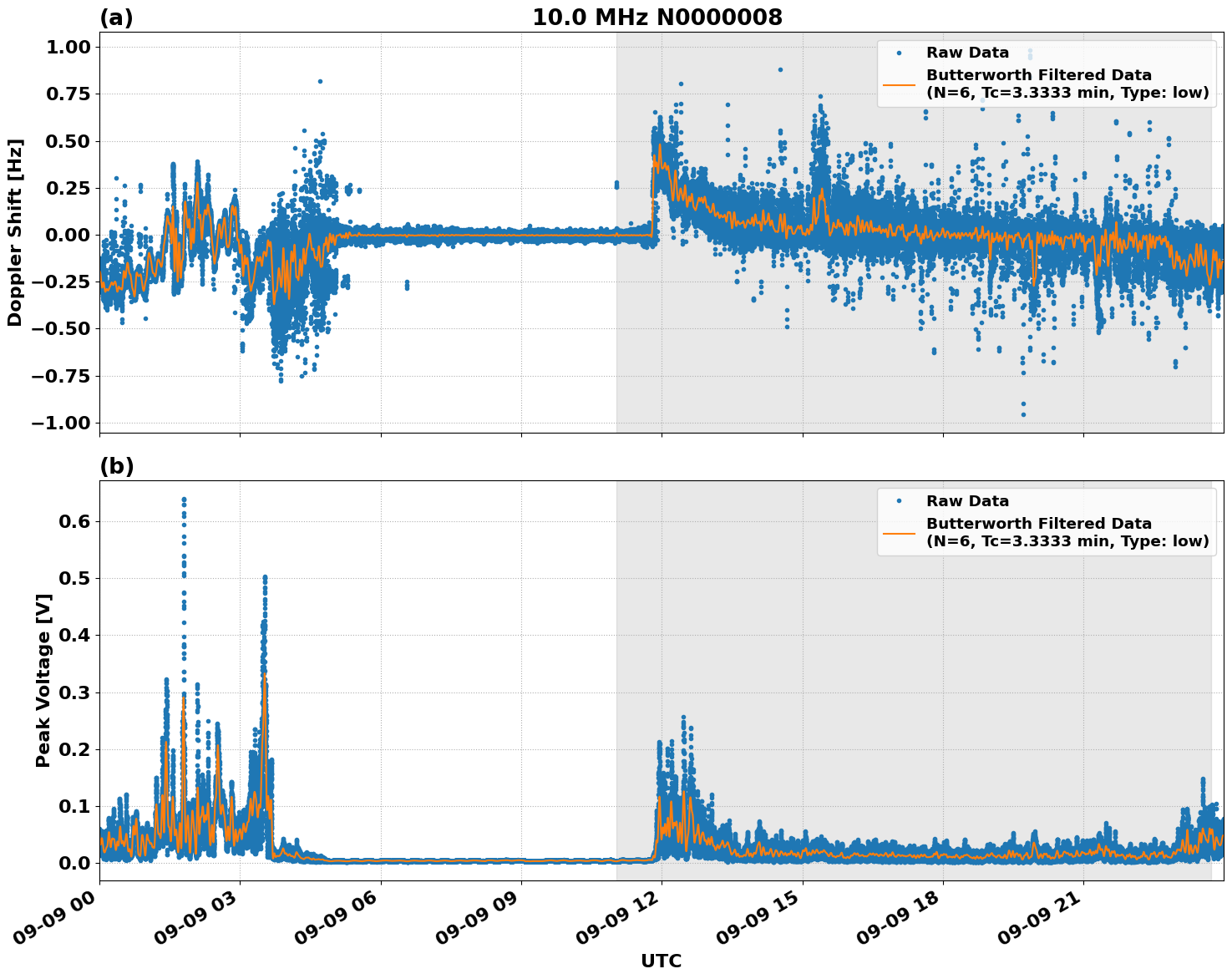Click the panel label (b)

pyautogui.click(x=117, y=465)
